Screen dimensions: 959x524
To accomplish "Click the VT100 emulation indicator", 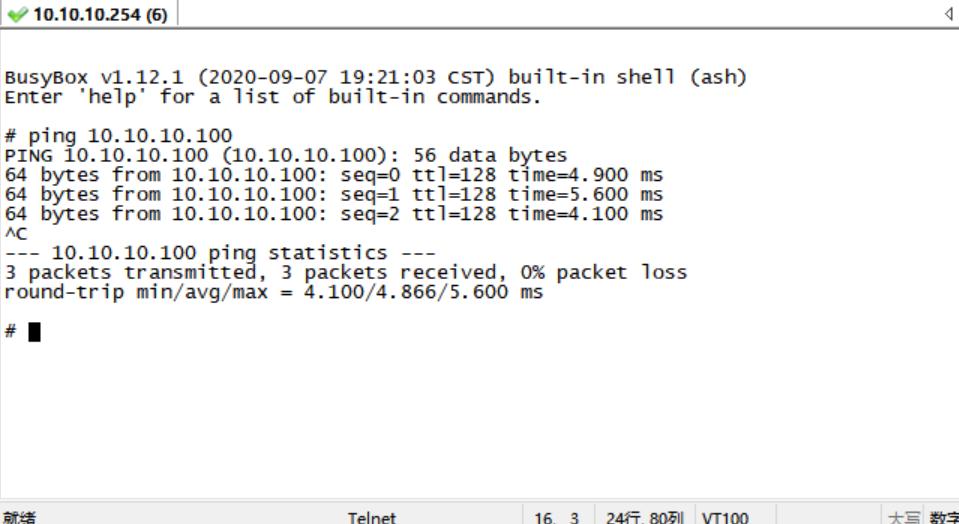I will (x=725, y=517).
